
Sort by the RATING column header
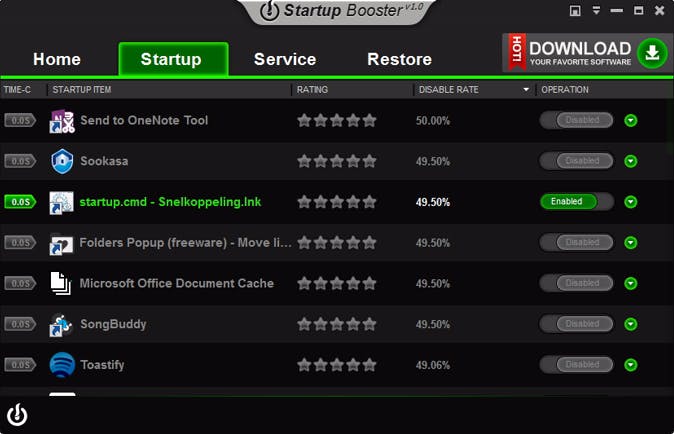click(x=312, y=89)
